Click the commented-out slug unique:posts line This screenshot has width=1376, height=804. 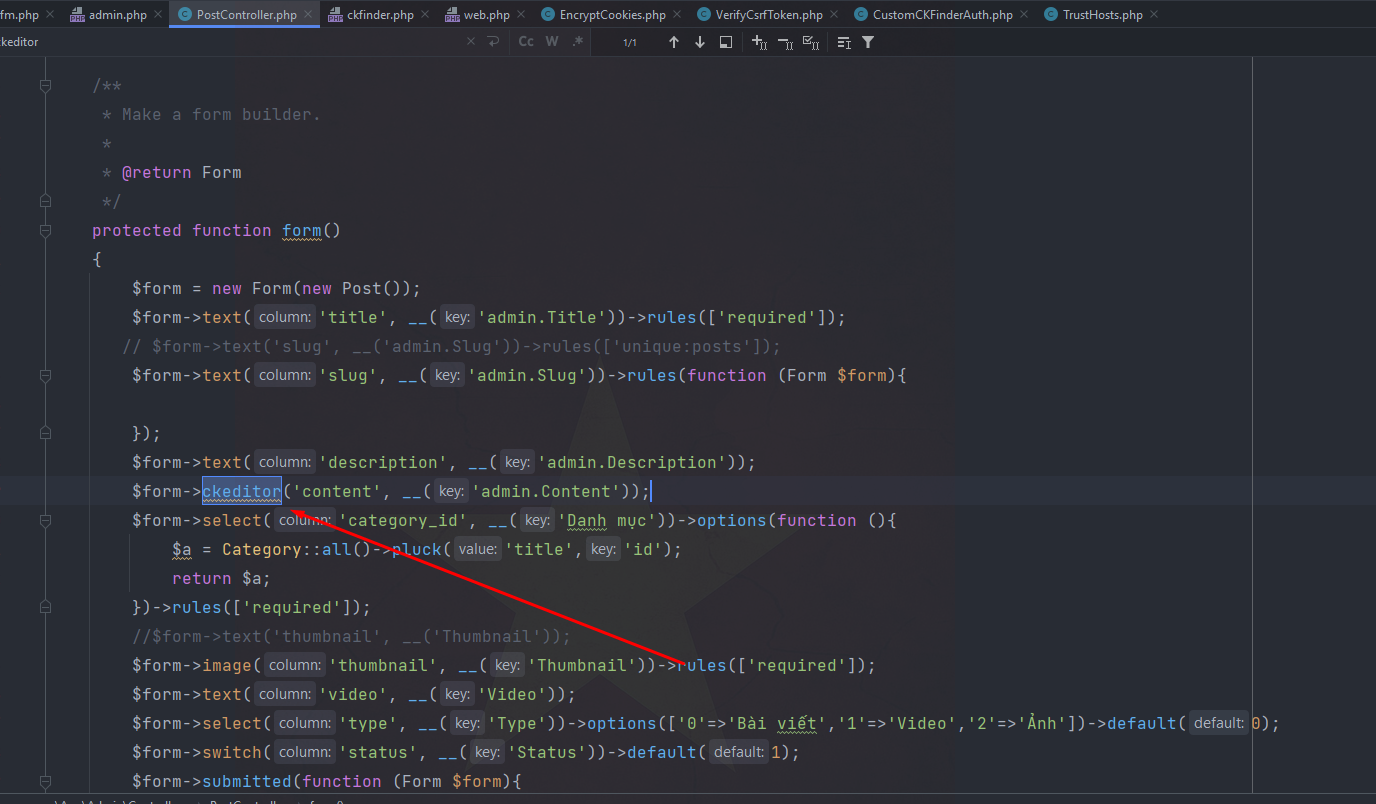tap(451, 346)
